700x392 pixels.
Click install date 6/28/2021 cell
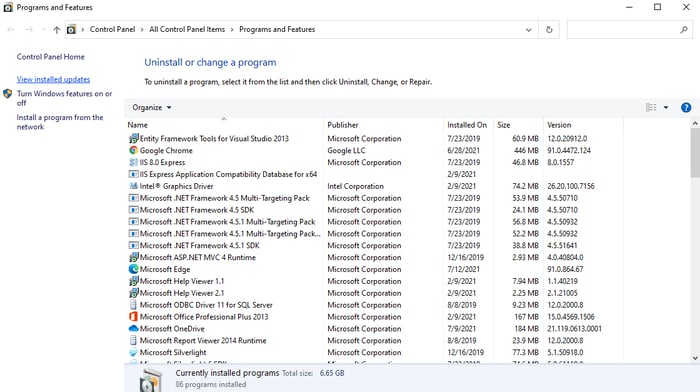(x=463, y=150)
